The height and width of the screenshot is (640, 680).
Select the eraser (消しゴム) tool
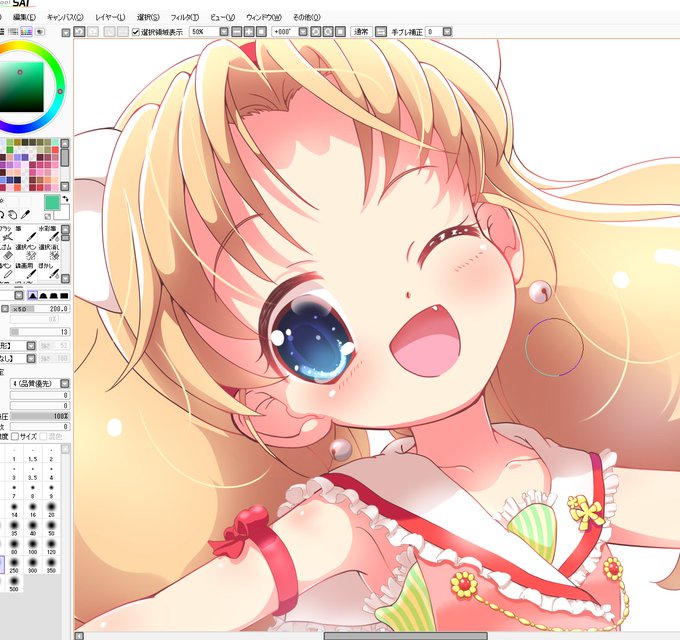pos(7,252)
